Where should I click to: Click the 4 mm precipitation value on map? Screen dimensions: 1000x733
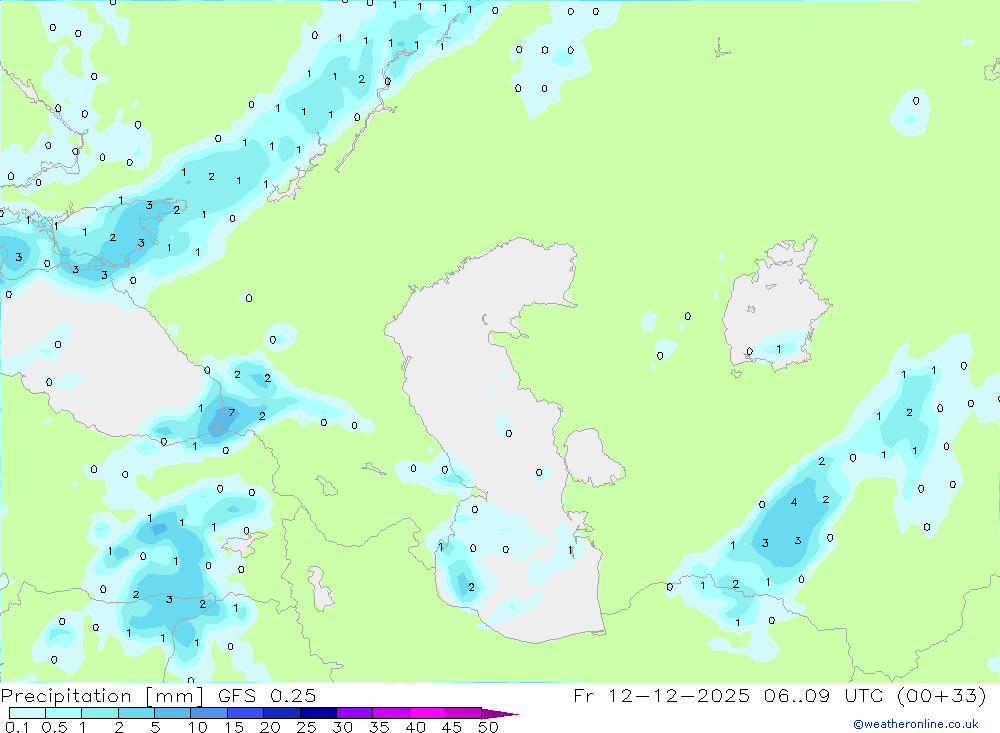click(x=794, y=502)
